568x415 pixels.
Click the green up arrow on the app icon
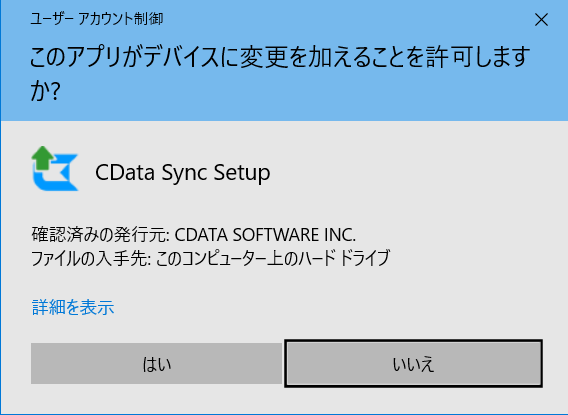point(43,158)
